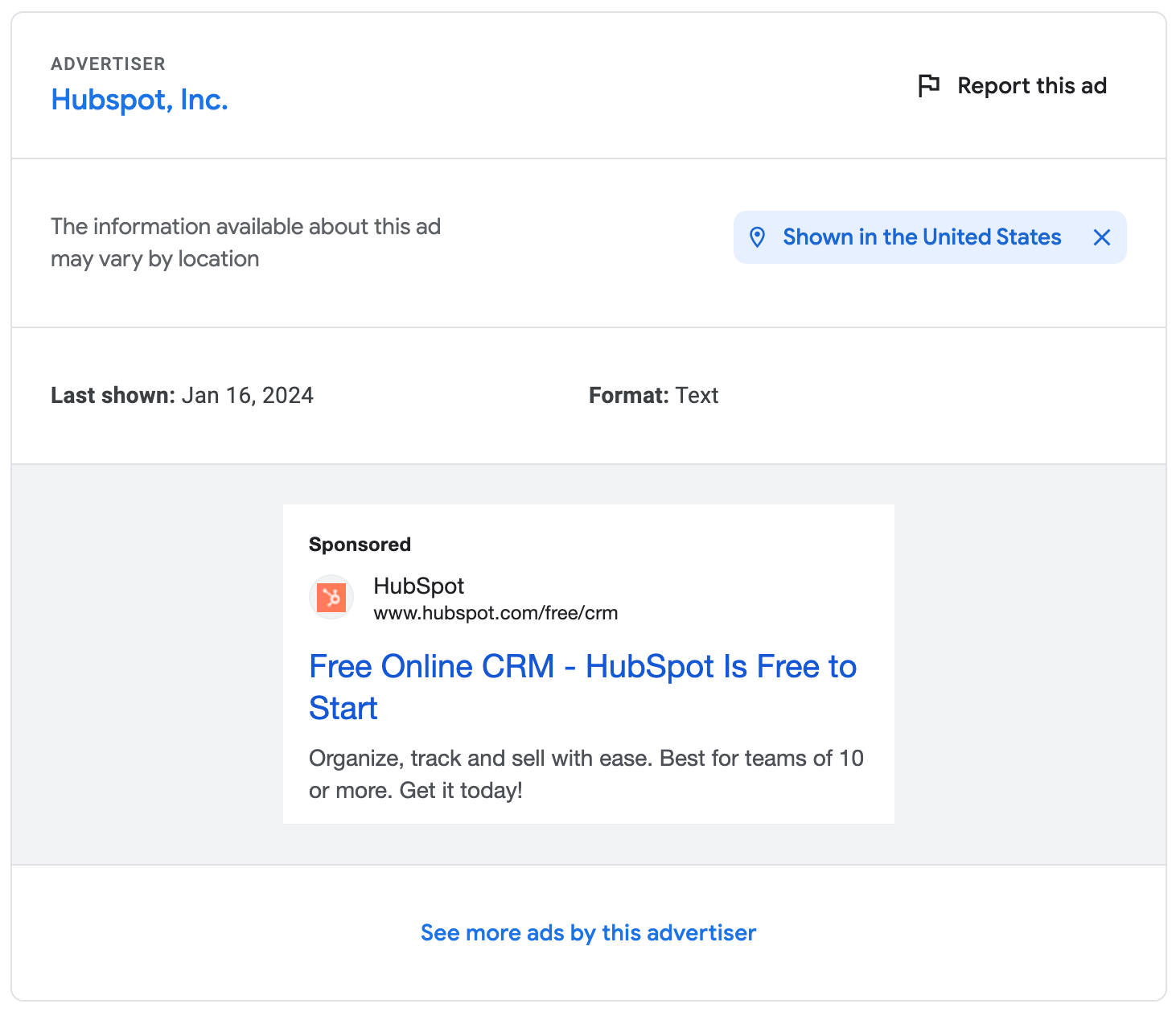Click the Sponsored label in the ad
The width and height of the screenshot is (1176, 1012).
(360, 545)
